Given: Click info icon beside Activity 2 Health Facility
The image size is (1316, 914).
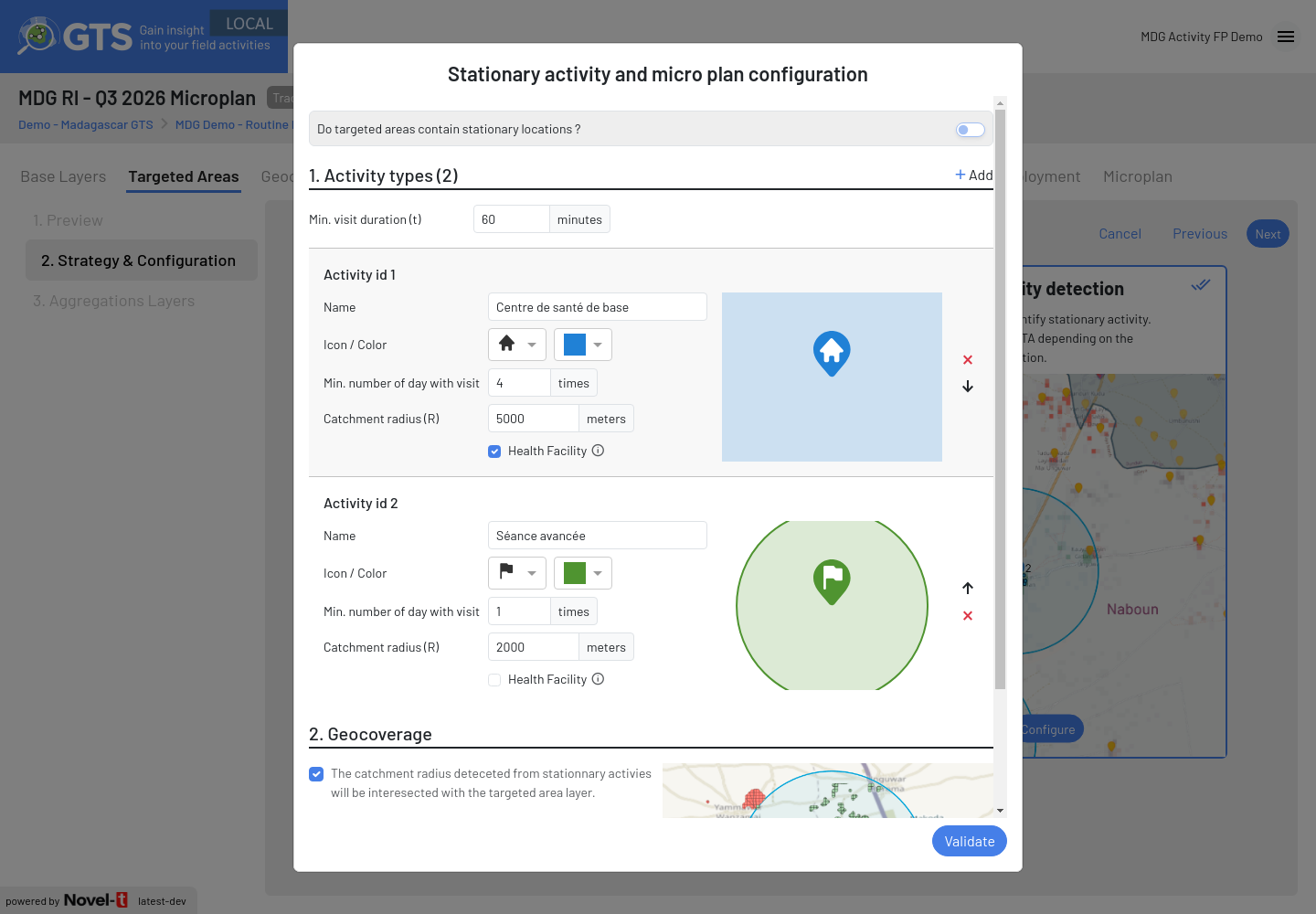Looking at the screenshot, I should coord(598,679).
